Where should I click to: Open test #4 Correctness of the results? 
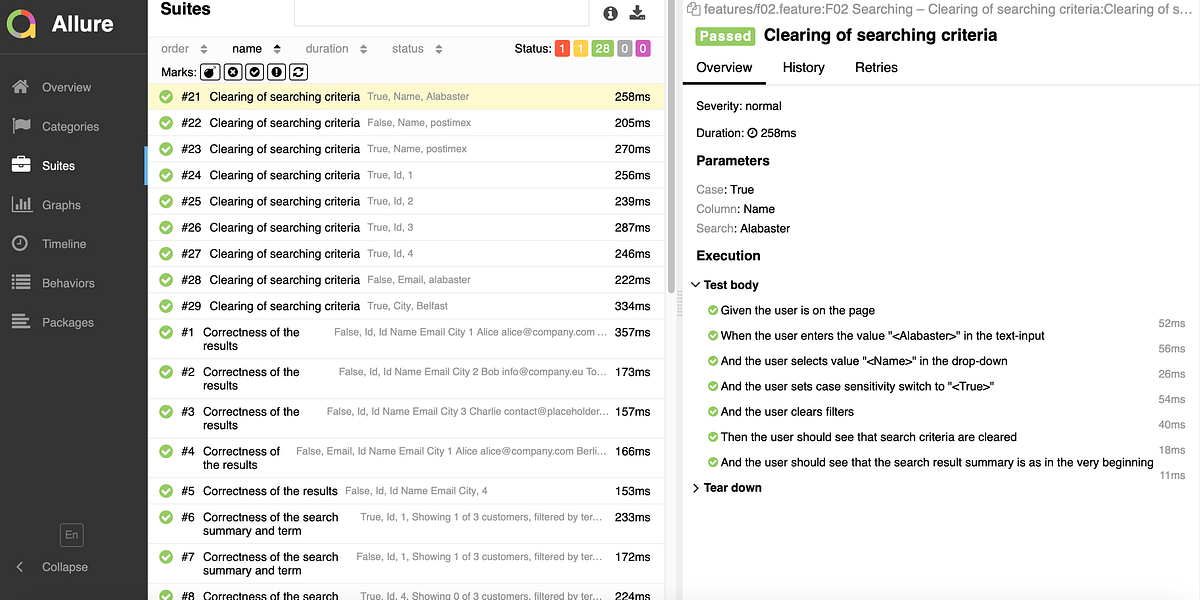[x=406, y=458]
